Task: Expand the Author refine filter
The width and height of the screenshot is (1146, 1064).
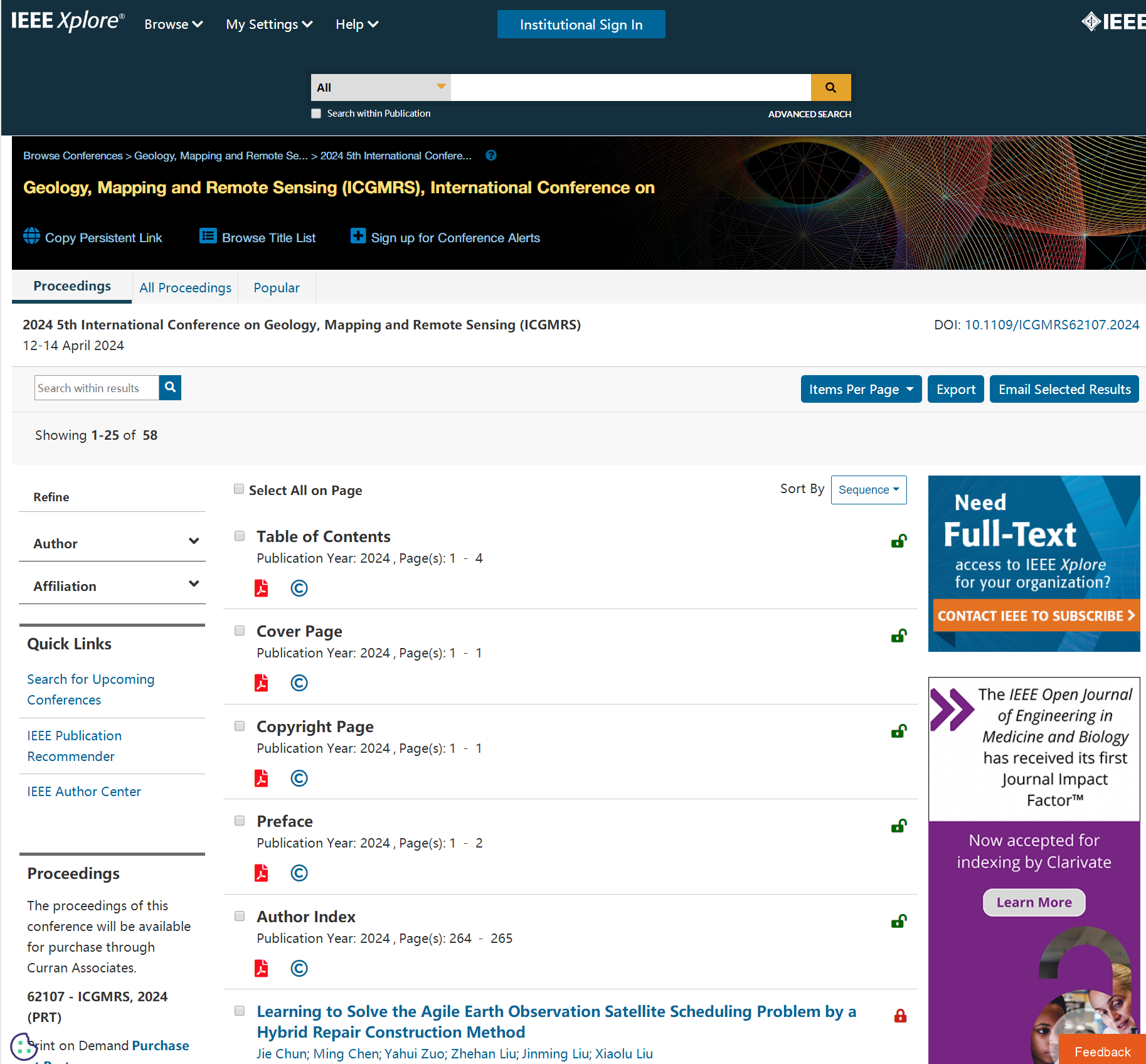Action: [113, 543]
